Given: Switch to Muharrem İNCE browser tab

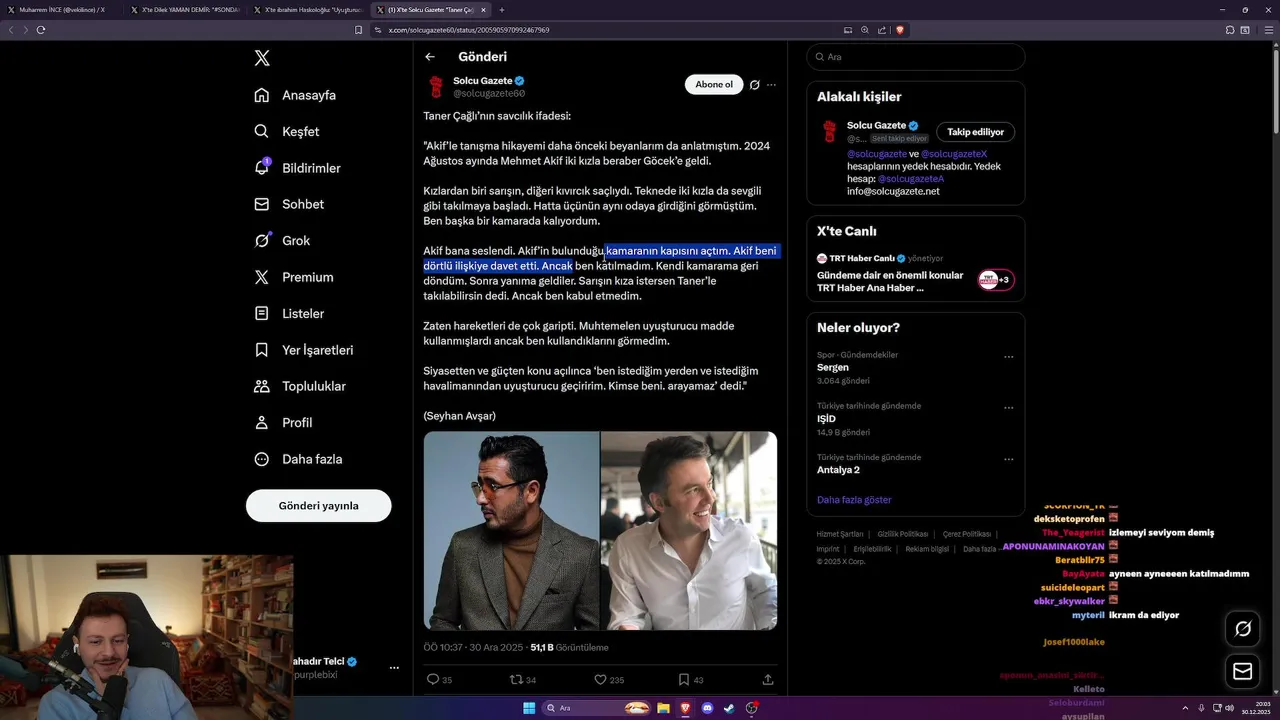Looking at the screenshot, I should [x=62, y=10].
